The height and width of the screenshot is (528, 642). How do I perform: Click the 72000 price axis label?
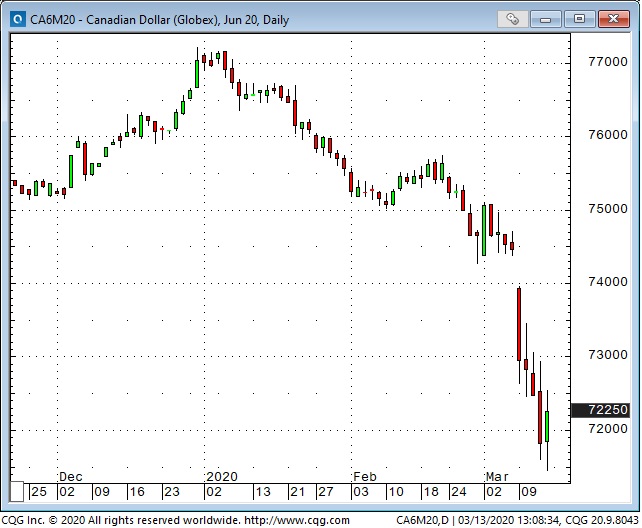[x=608, y=429]
